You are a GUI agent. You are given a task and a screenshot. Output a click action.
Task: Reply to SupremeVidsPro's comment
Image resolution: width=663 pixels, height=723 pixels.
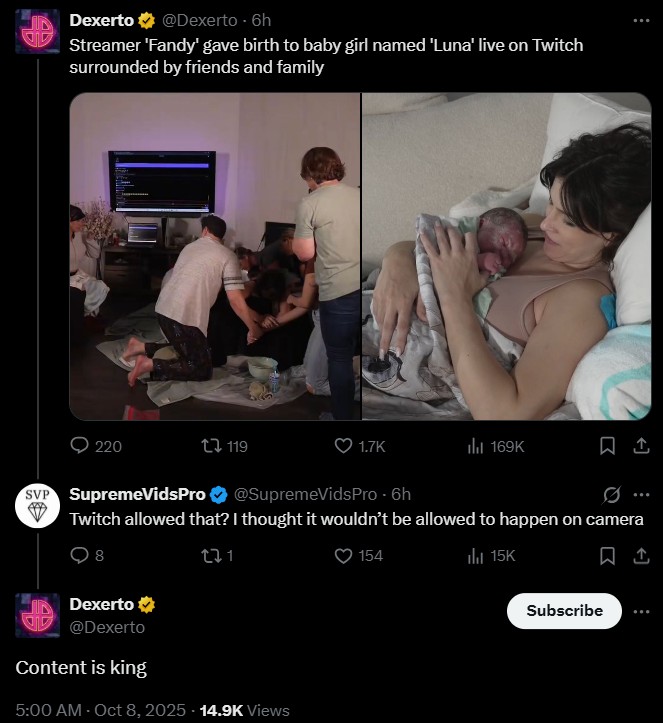click(x=81, y=555)
